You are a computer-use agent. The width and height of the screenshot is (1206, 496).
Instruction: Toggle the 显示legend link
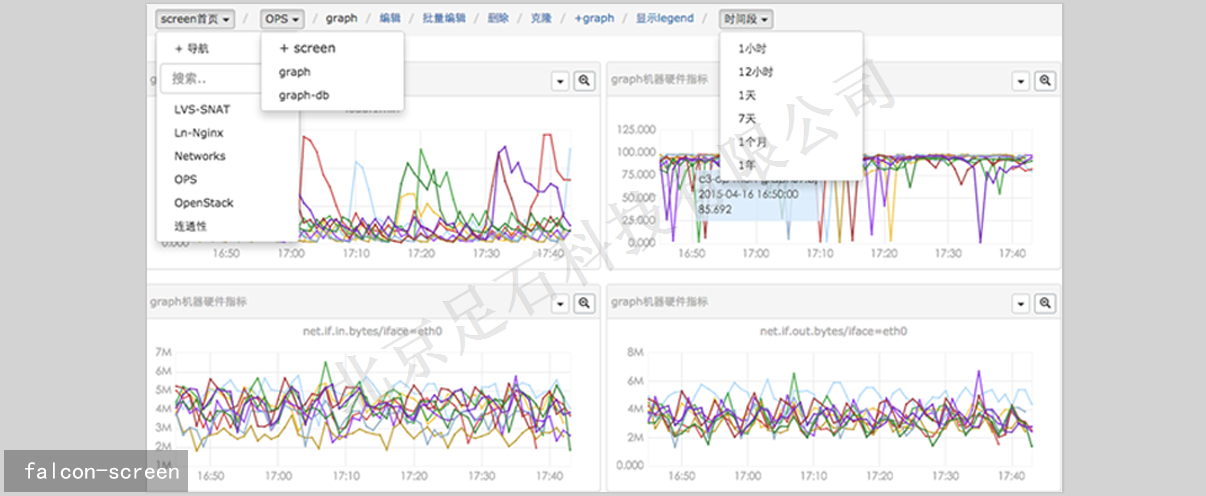click(x=664, y=18)
